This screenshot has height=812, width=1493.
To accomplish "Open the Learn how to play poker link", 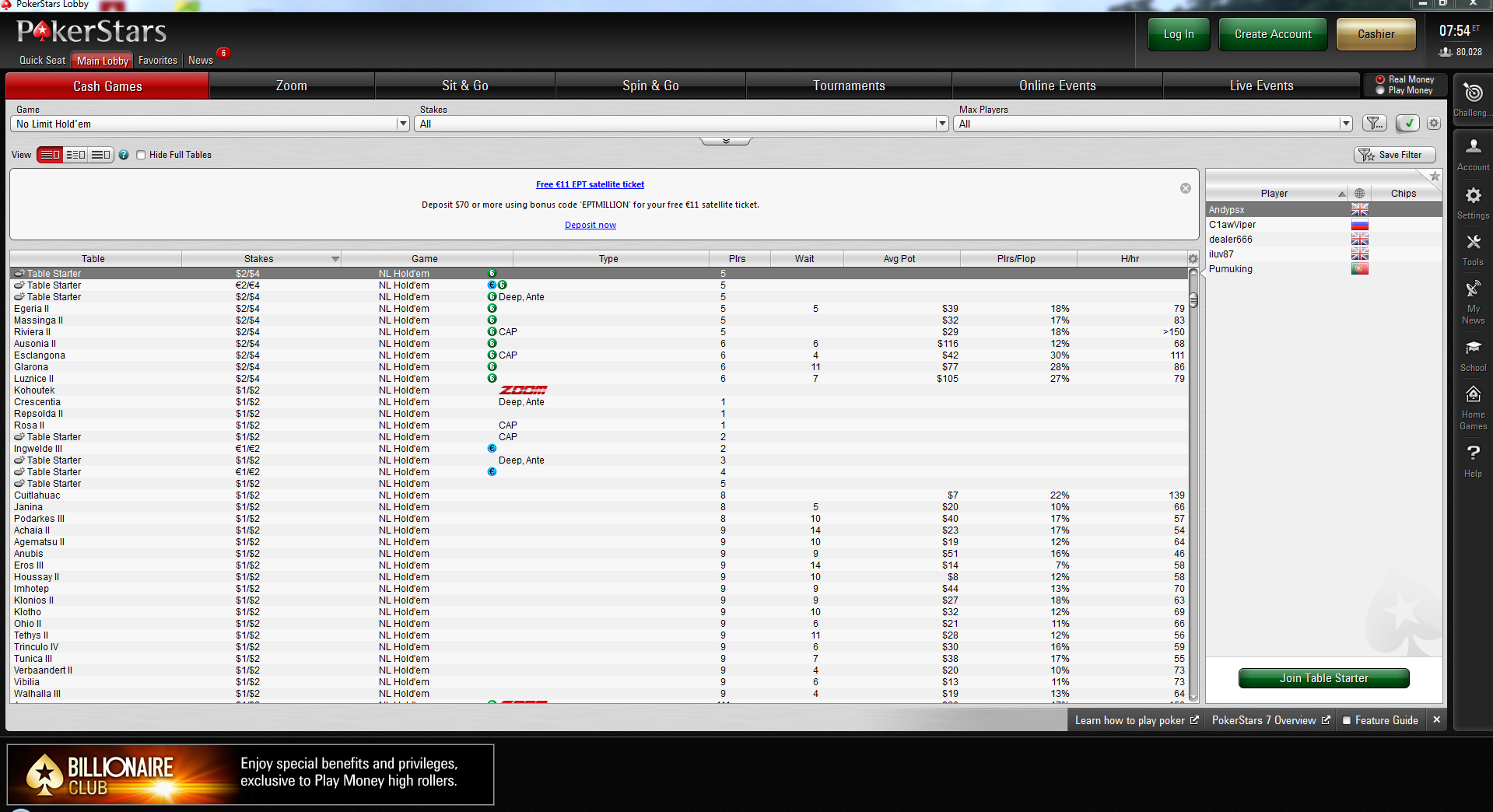I will coord(1137,720).
